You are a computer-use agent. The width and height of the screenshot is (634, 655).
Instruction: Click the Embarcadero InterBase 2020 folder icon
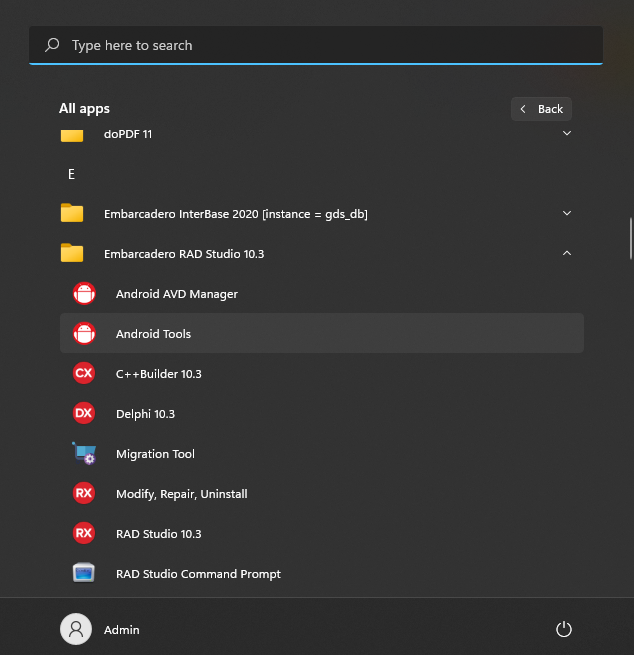point(72,213)
